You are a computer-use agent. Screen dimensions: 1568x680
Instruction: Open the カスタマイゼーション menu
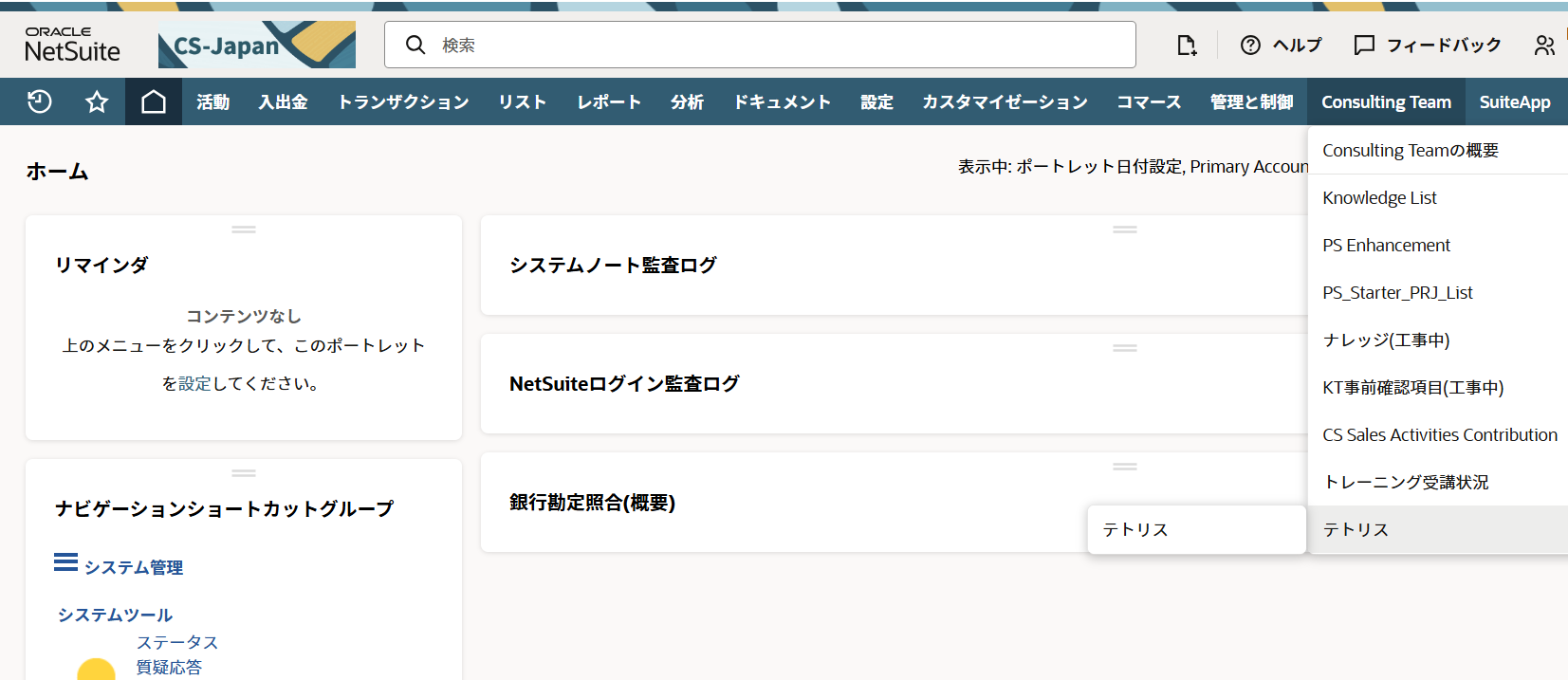1005,101
